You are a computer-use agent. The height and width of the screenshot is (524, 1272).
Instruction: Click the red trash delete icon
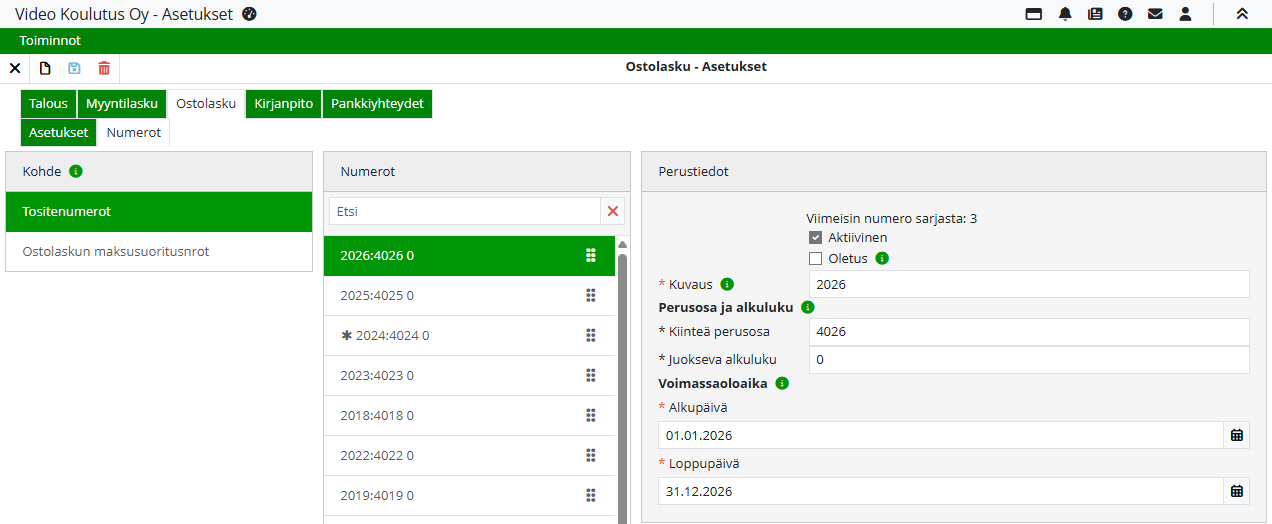[104, 68]
